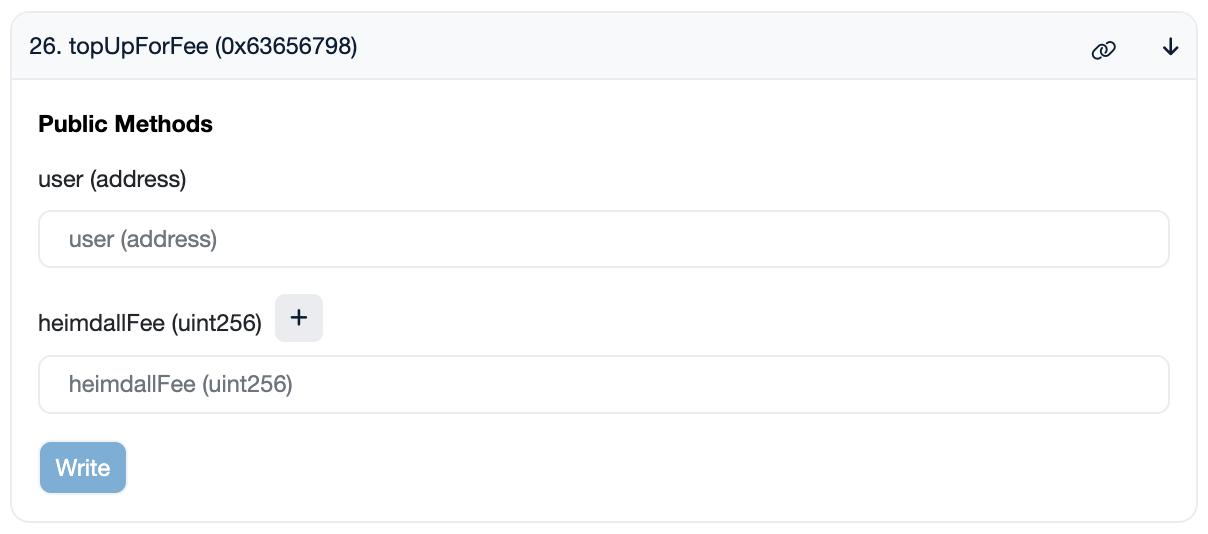The image size is (1208, 534).
Task: Collapse the topUpForFee section with the arrow
Action: tap(1171, 48)
